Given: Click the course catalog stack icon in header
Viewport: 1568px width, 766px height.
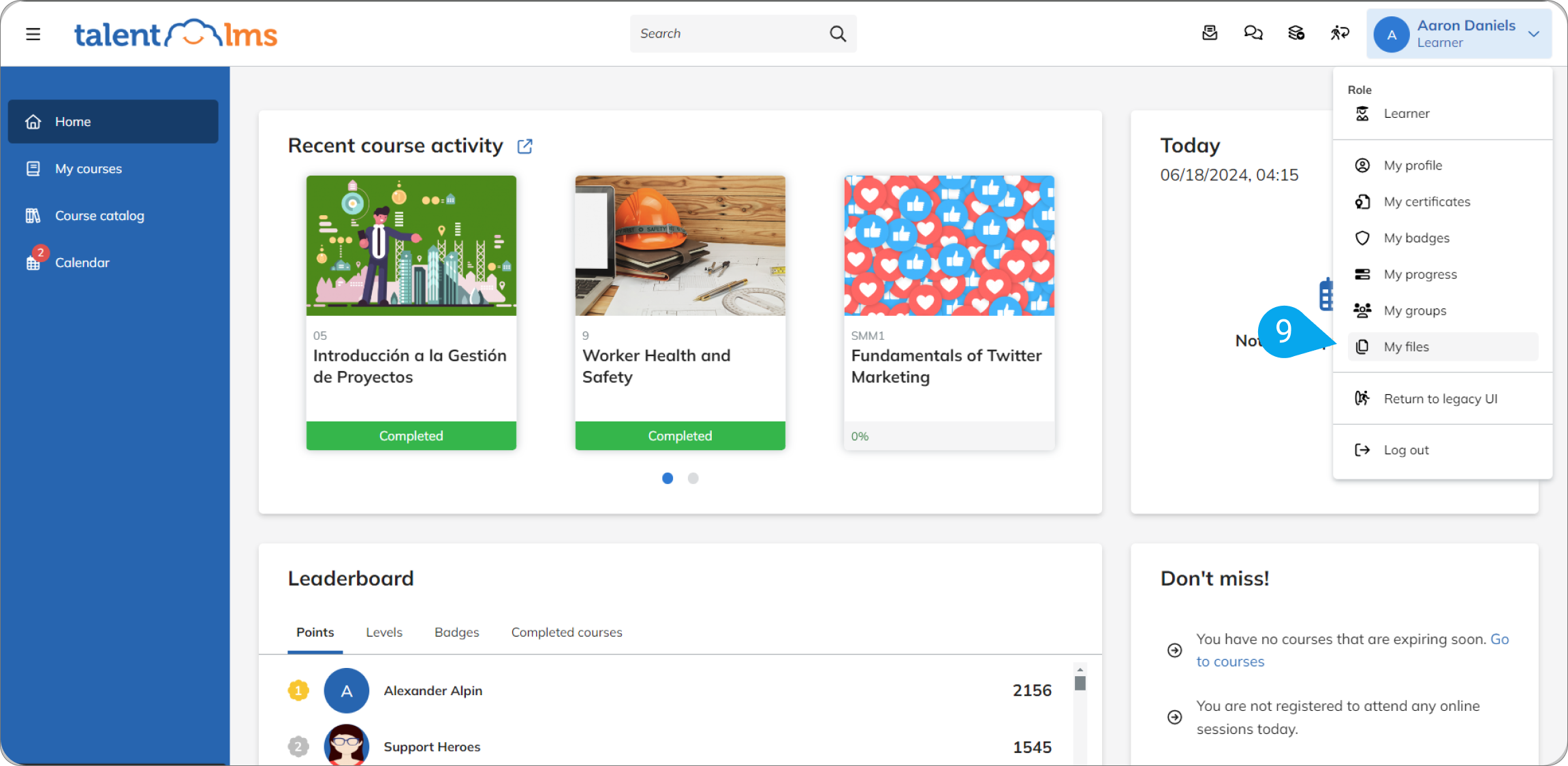Looking at the screenshot, I should click(x=1296, y=33).
